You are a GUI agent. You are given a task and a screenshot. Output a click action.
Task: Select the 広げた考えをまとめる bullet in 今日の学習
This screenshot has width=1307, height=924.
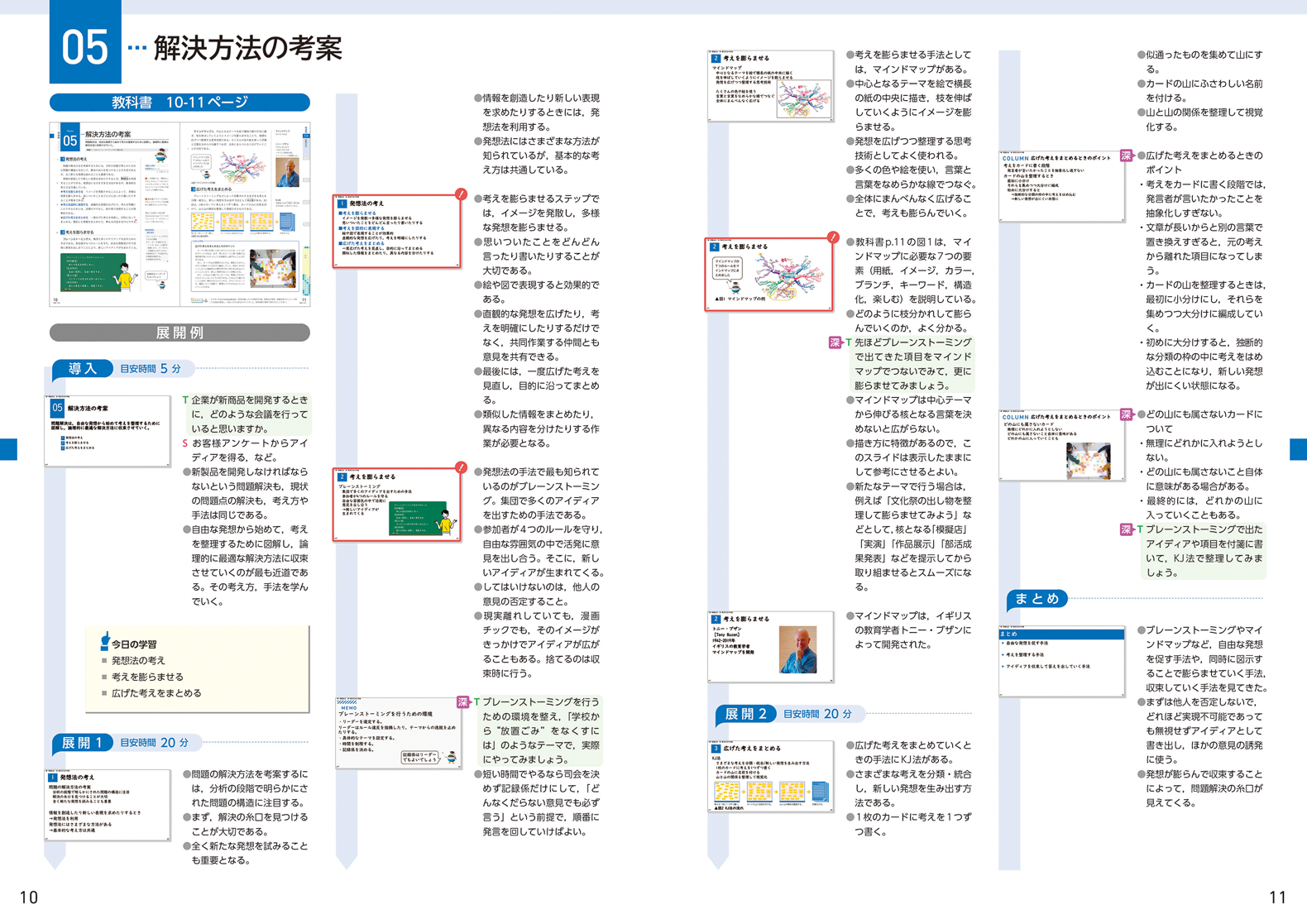click(x=156, y=693)
